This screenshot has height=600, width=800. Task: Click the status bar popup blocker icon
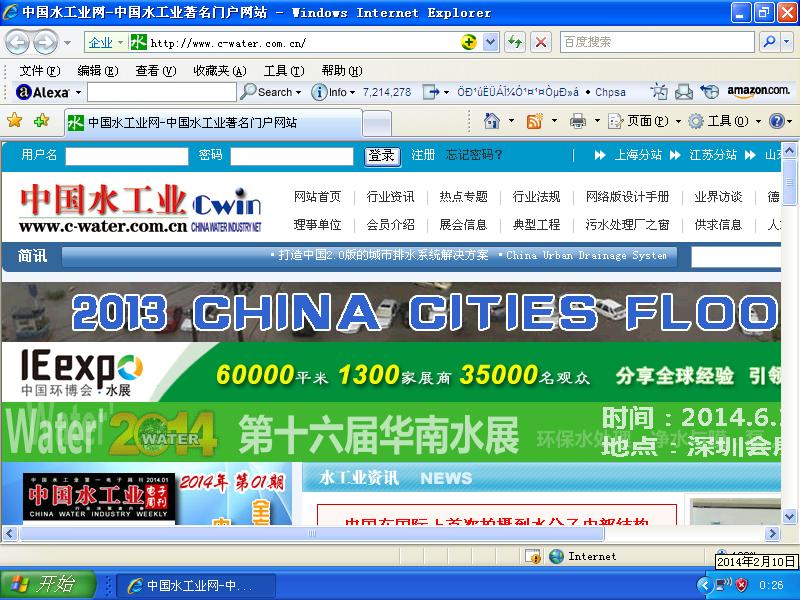tap(533, 556)
